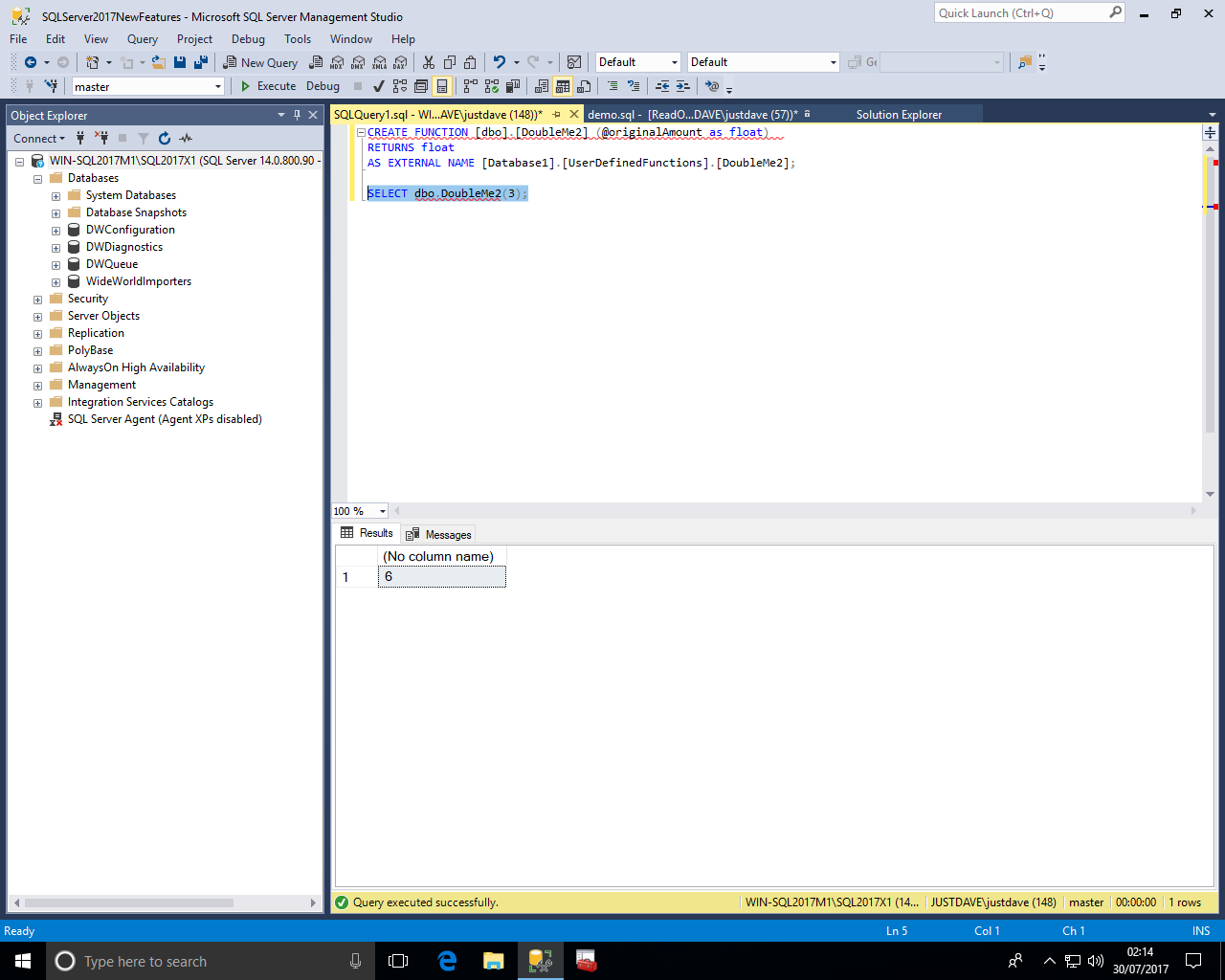Image resolution: width=1225 pixels, height=980 pixels.
Task: Open the Tools menu
Action: pos(297,39)
